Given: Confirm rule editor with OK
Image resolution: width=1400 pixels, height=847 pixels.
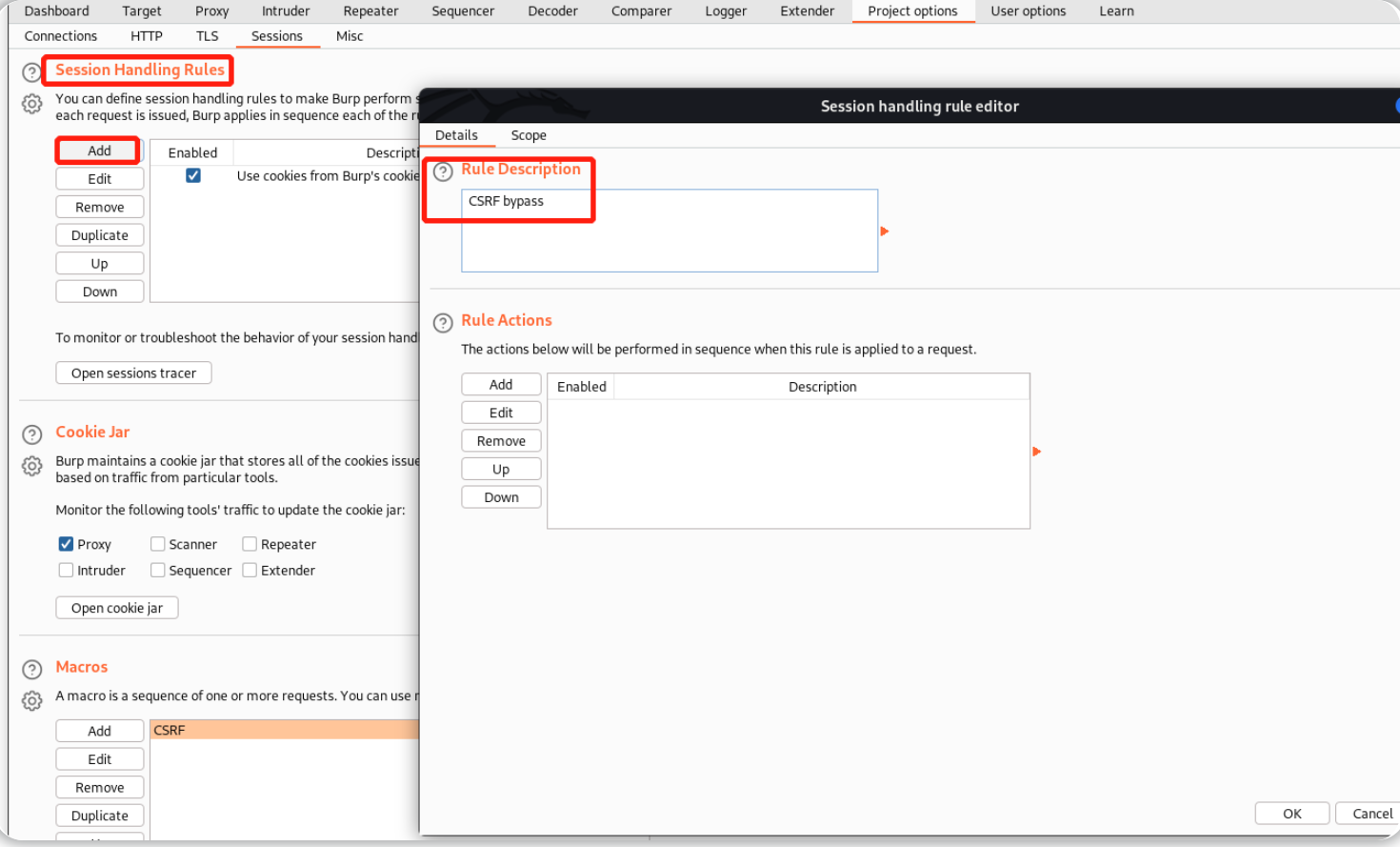Looking at the screenshot, I should click(1291, 814).
